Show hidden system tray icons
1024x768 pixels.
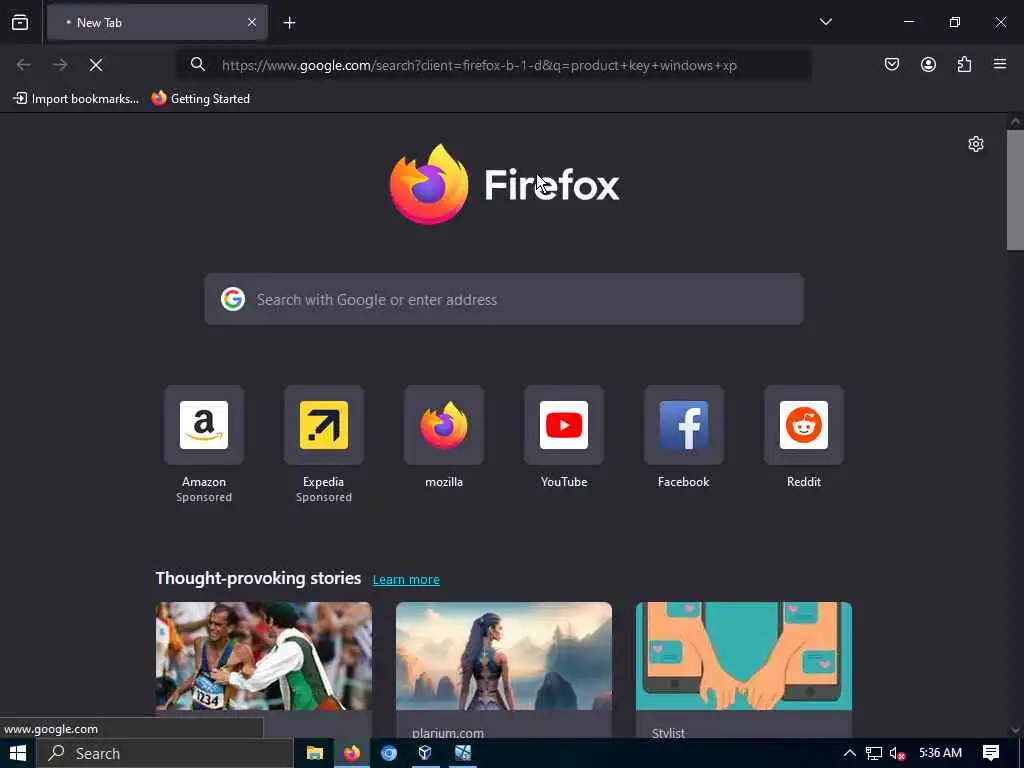[849, 753]
